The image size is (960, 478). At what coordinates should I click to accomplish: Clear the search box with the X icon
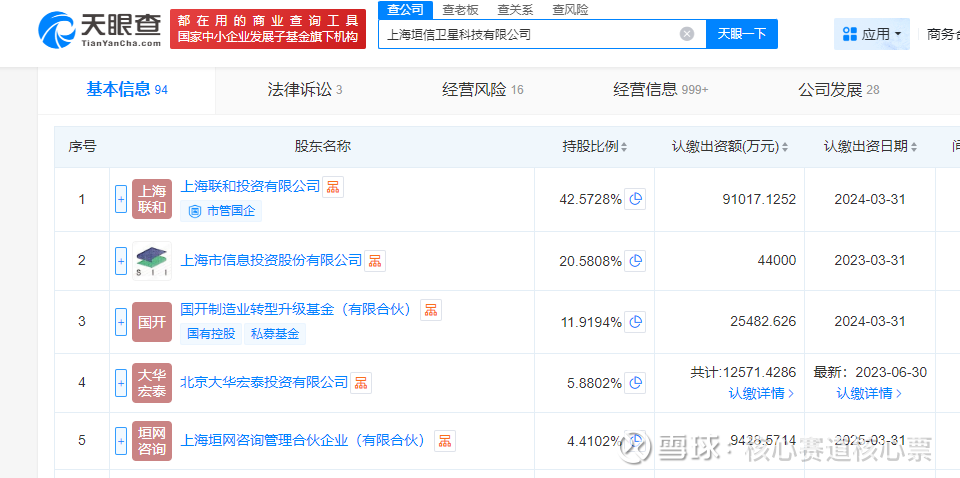[687, 34]
